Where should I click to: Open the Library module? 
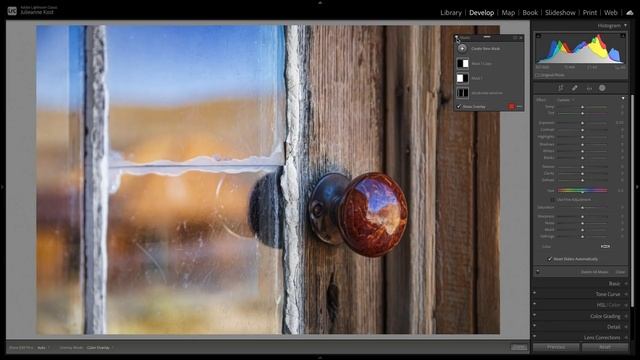pos(451,13)
